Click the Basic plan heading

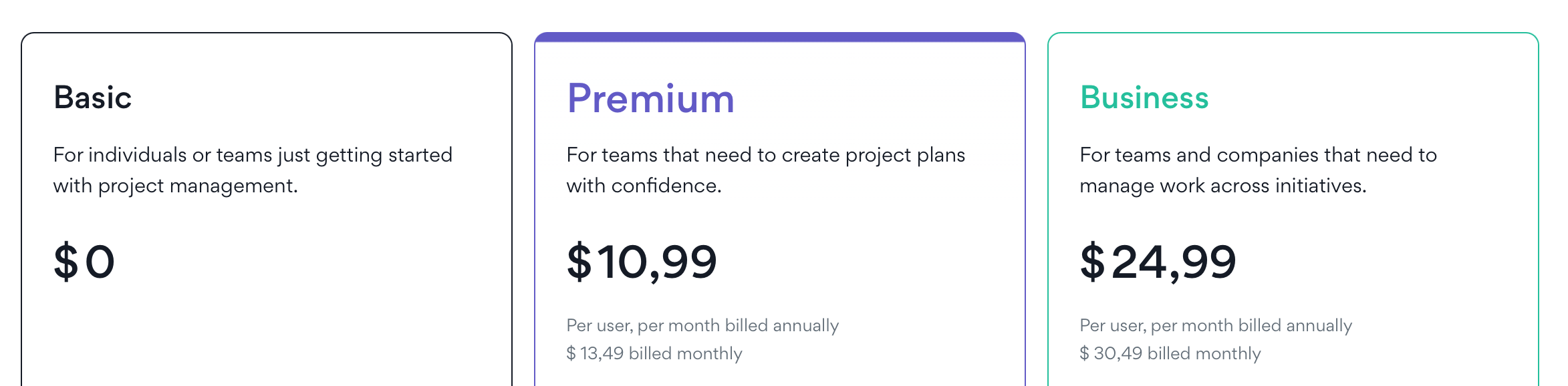(x=93, y=98)
